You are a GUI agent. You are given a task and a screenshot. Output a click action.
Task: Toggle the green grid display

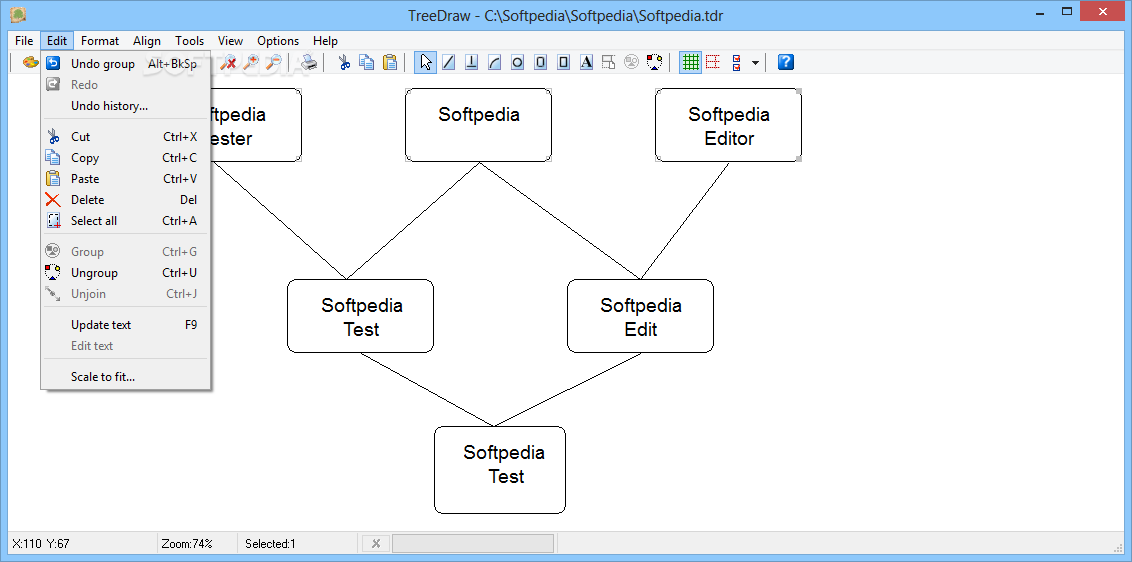coord(691,63)
